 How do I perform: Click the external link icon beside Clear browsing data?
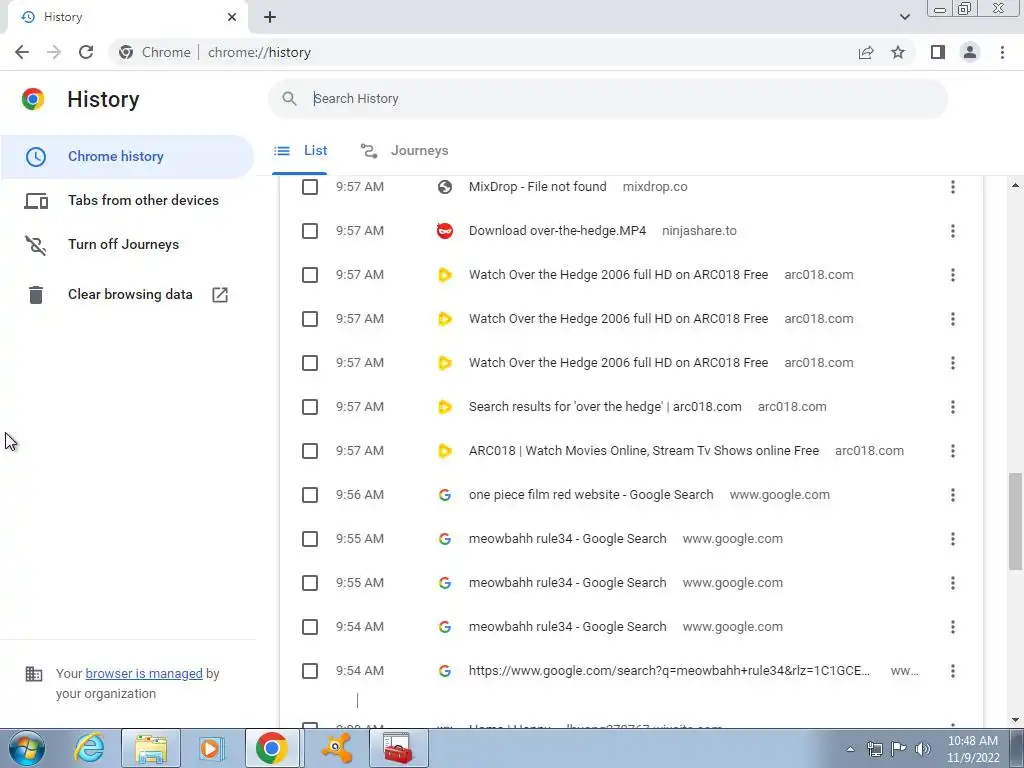coord(220,295)
